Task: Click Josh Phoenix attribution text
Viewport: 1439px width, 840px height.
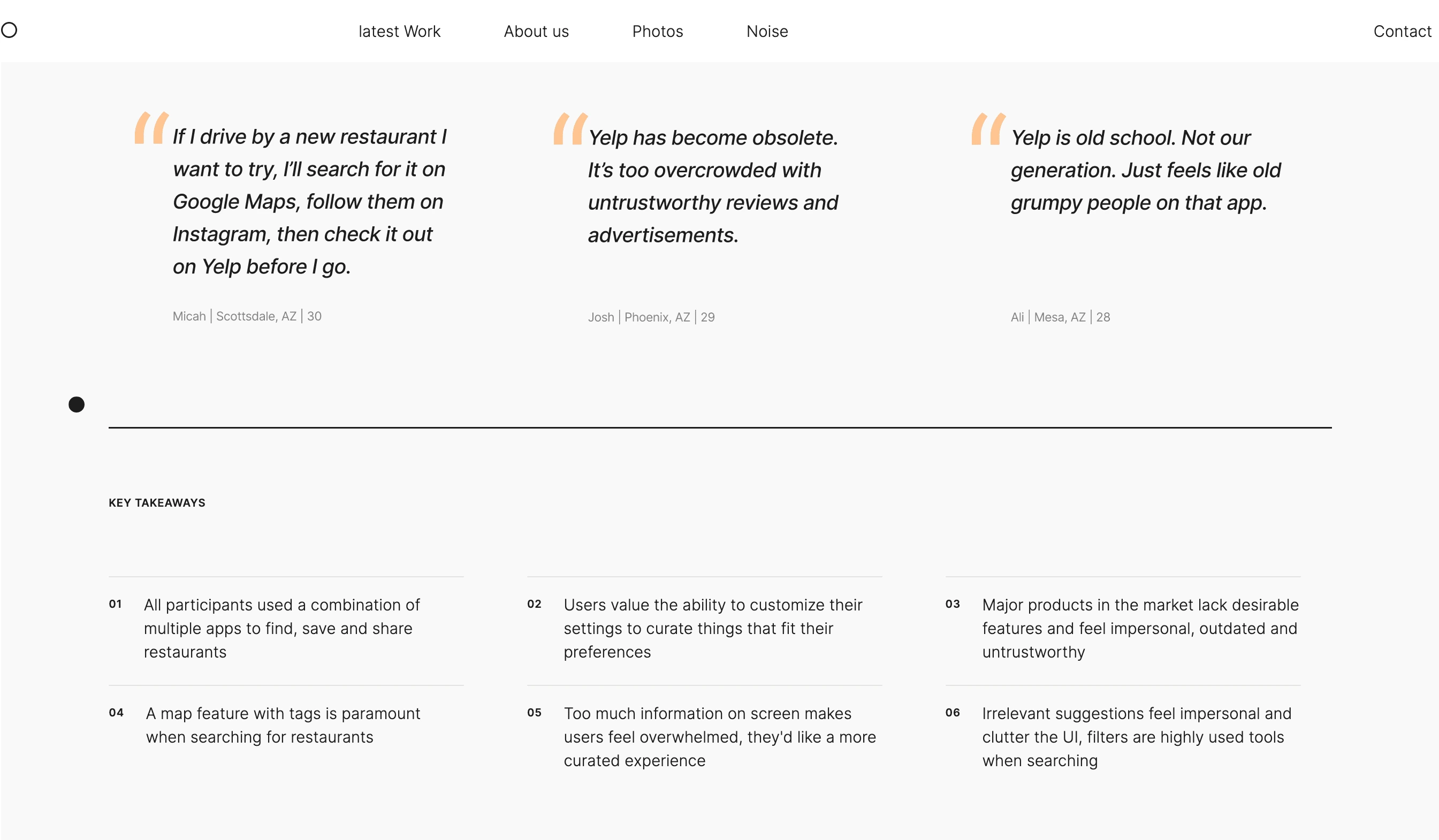Action: pyautogui.click(x=651, y=317)
